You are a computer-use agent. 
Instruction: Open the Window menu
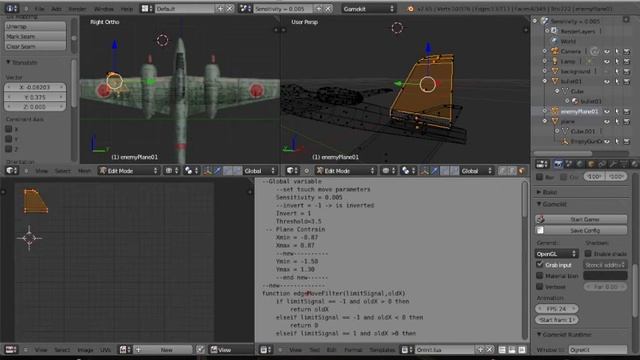104,9
